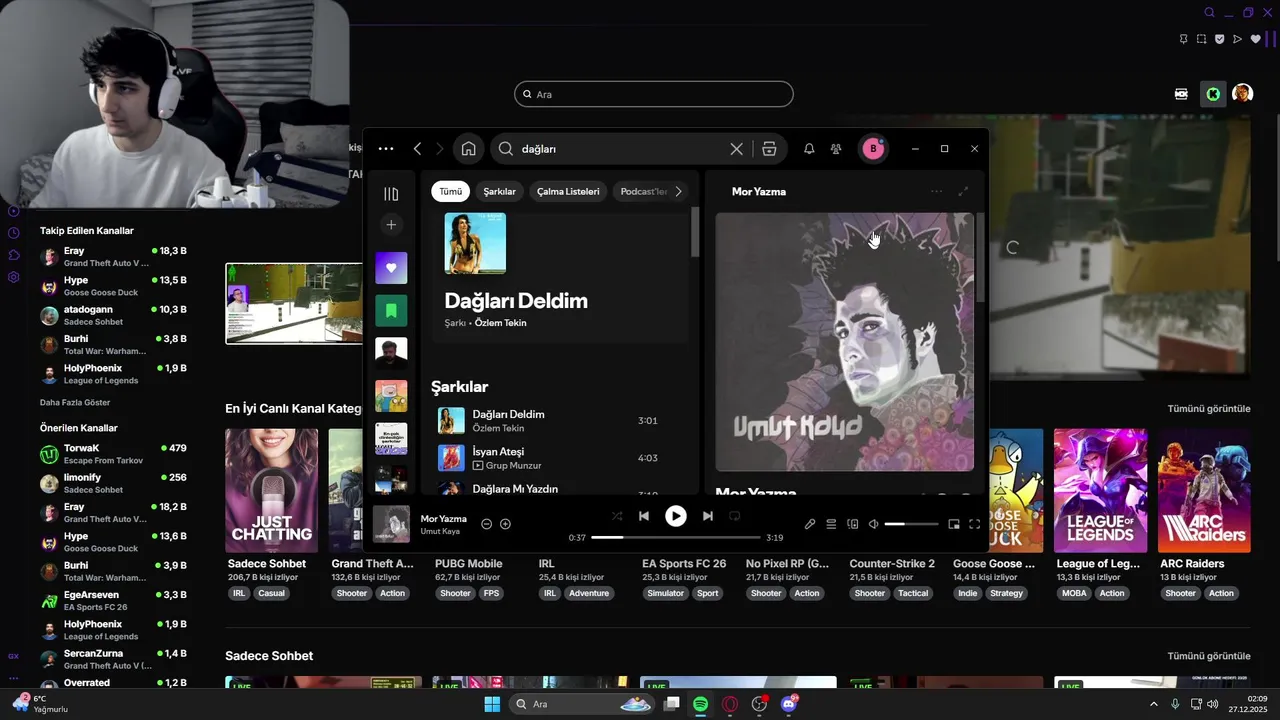Open more options in Mor Yazma panel
Viewport: 1280px width, 720px height.
pos(936,191)
